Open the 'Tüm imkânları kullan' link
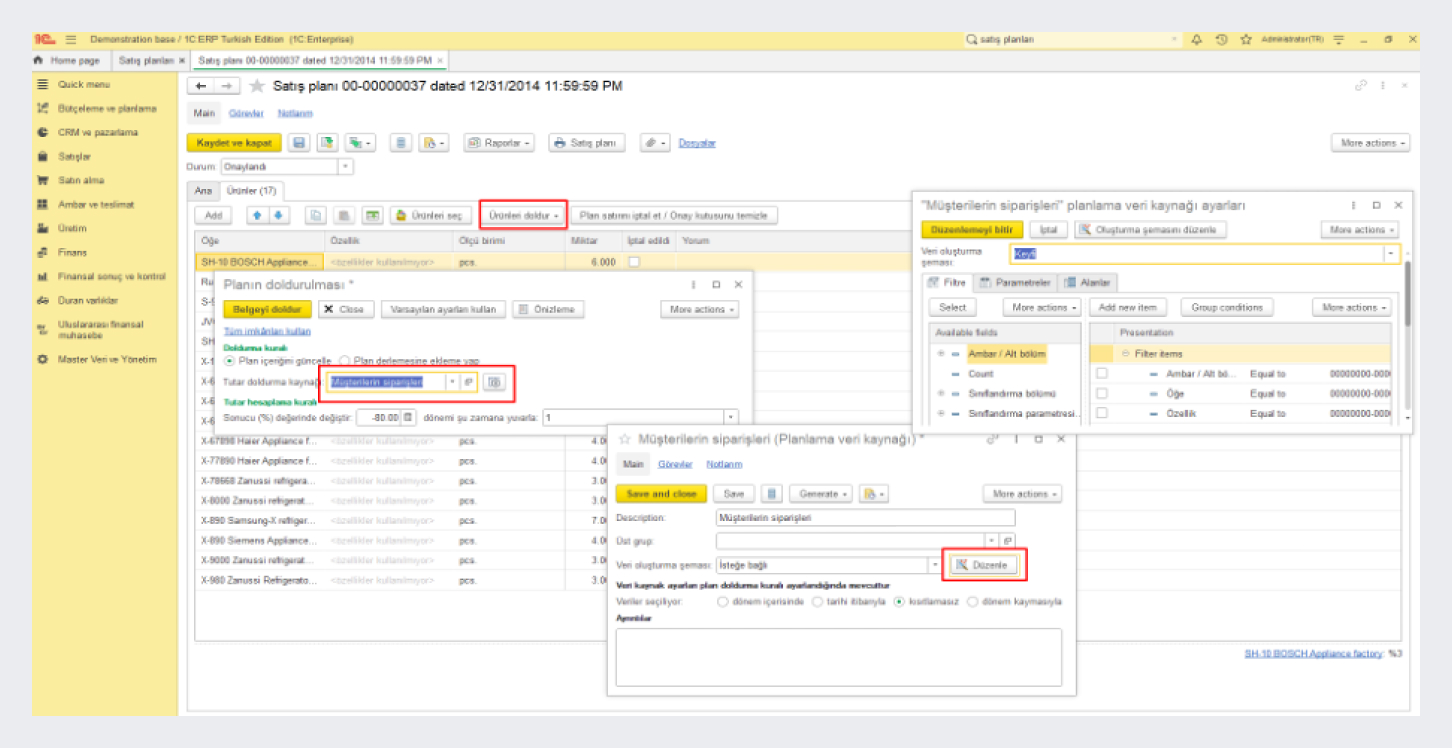Viewport: 1452px width, 748px height. click(x=266, y=331)
